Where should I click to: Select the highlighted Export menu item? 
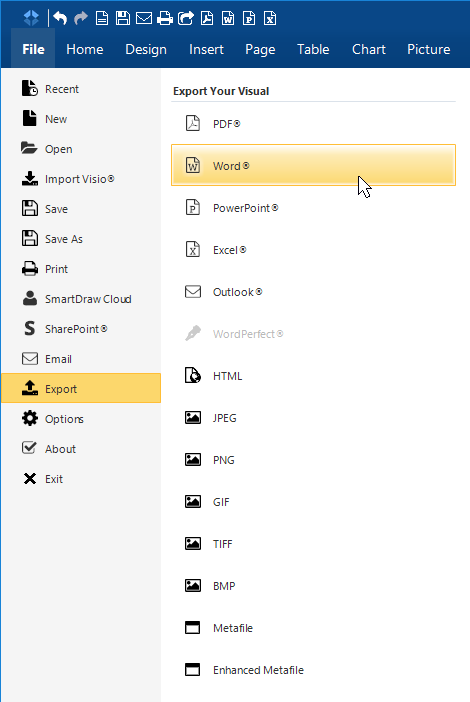81,388
